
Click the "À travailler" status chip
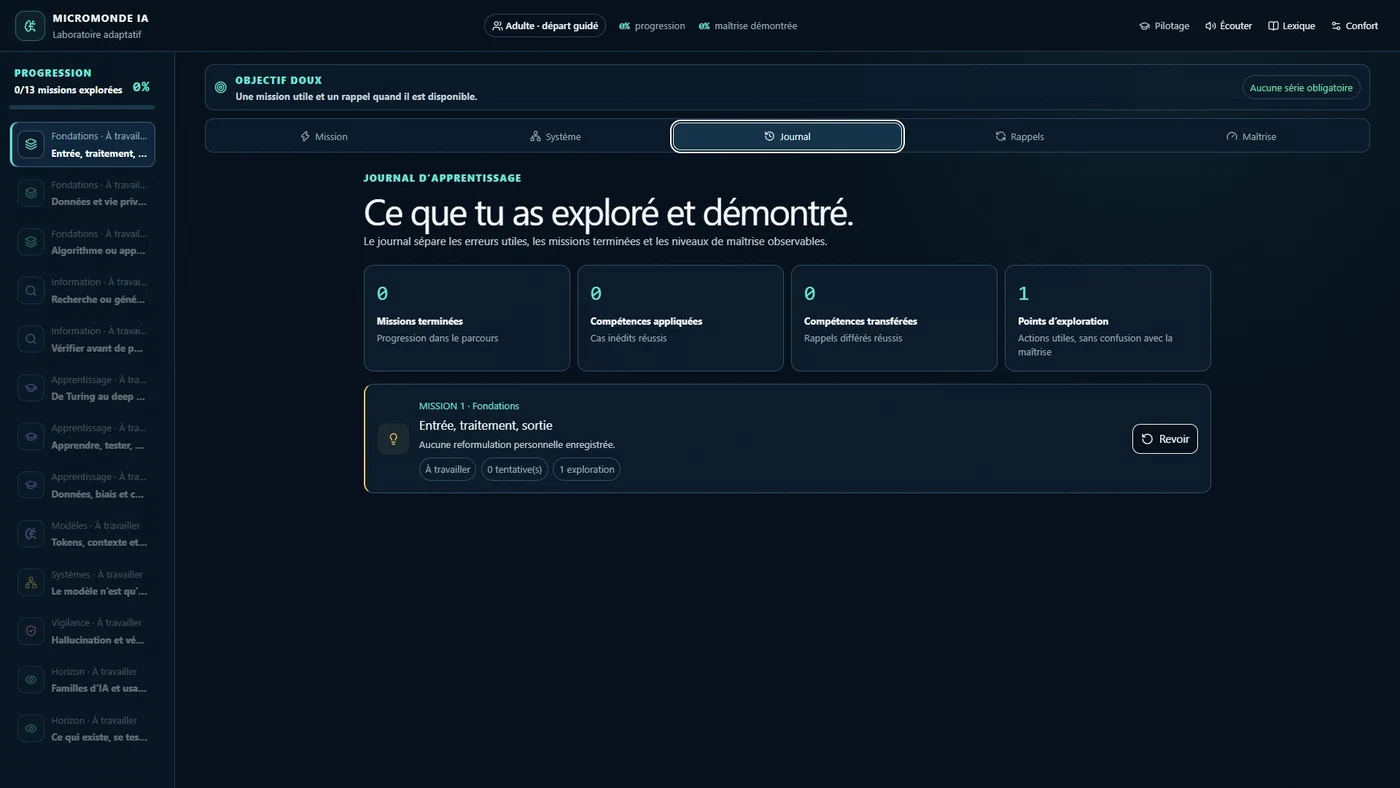tap(448, 469)
